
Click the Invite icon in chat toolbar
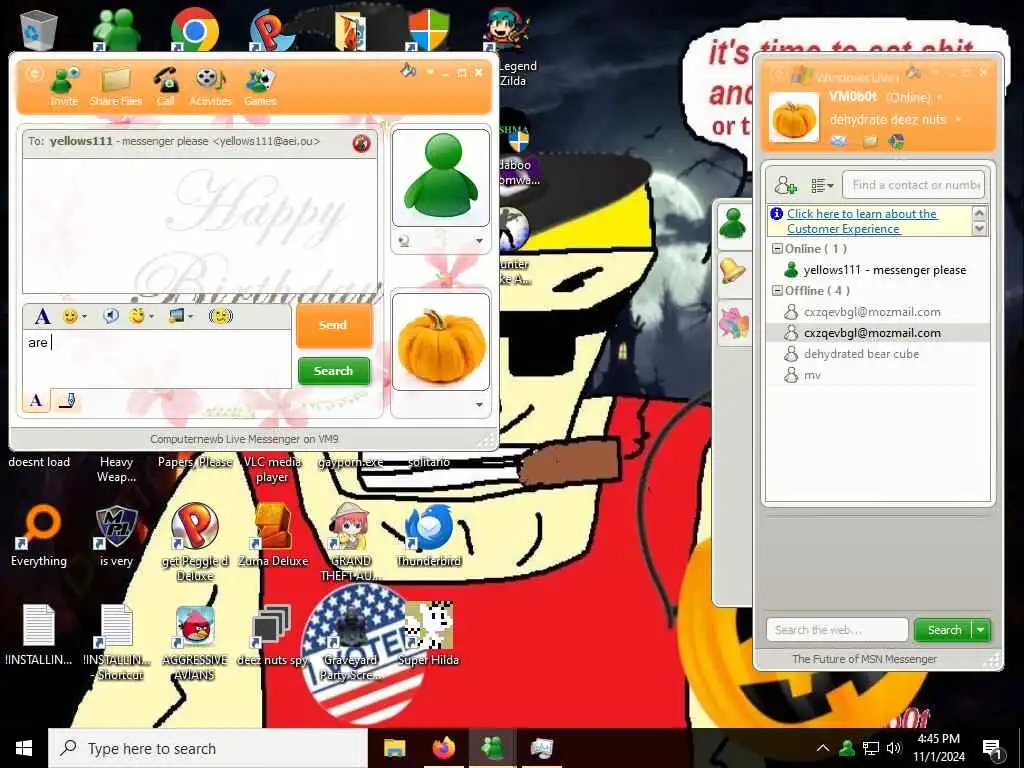pyautogui.click(x=64, y=86)
